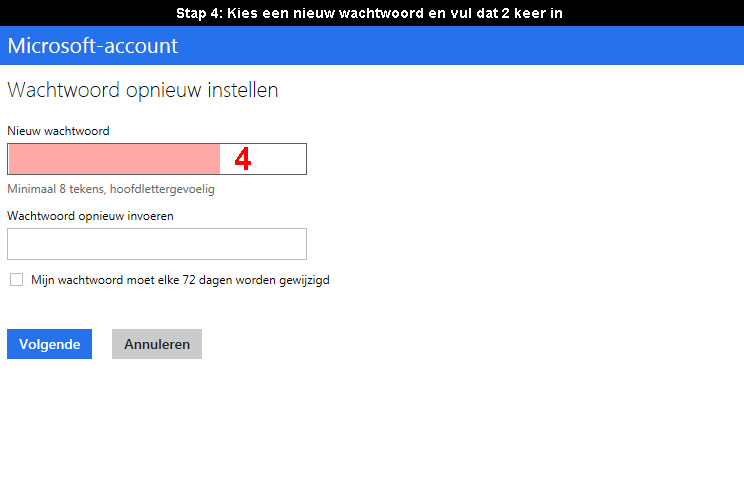
Task: Click the Nieuw wachtwoord input field
Action: pyautogui.click(x=157, y=159)
